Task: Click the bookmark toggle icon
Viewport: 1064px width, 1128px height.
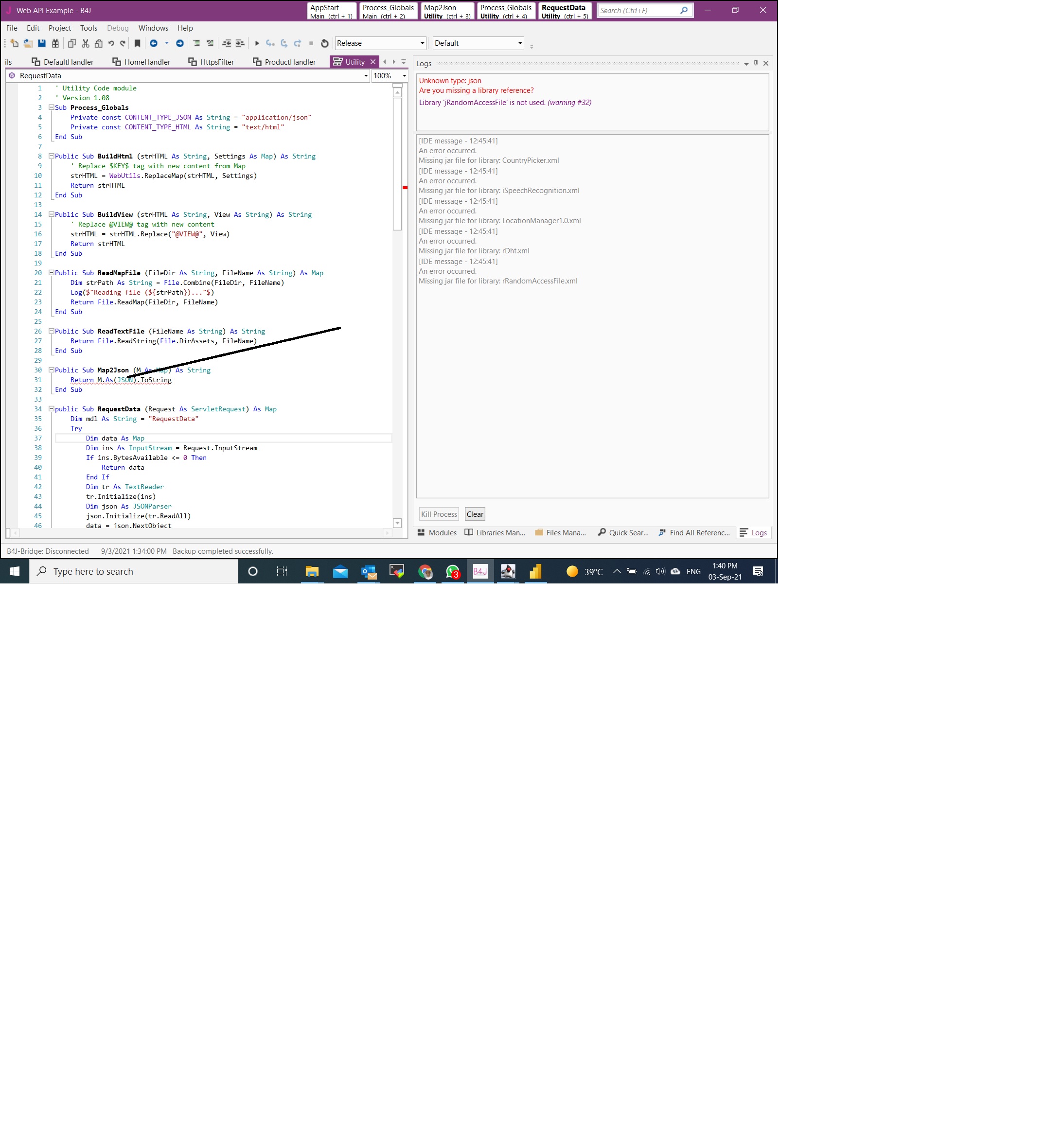Action: tap(137, 43)
